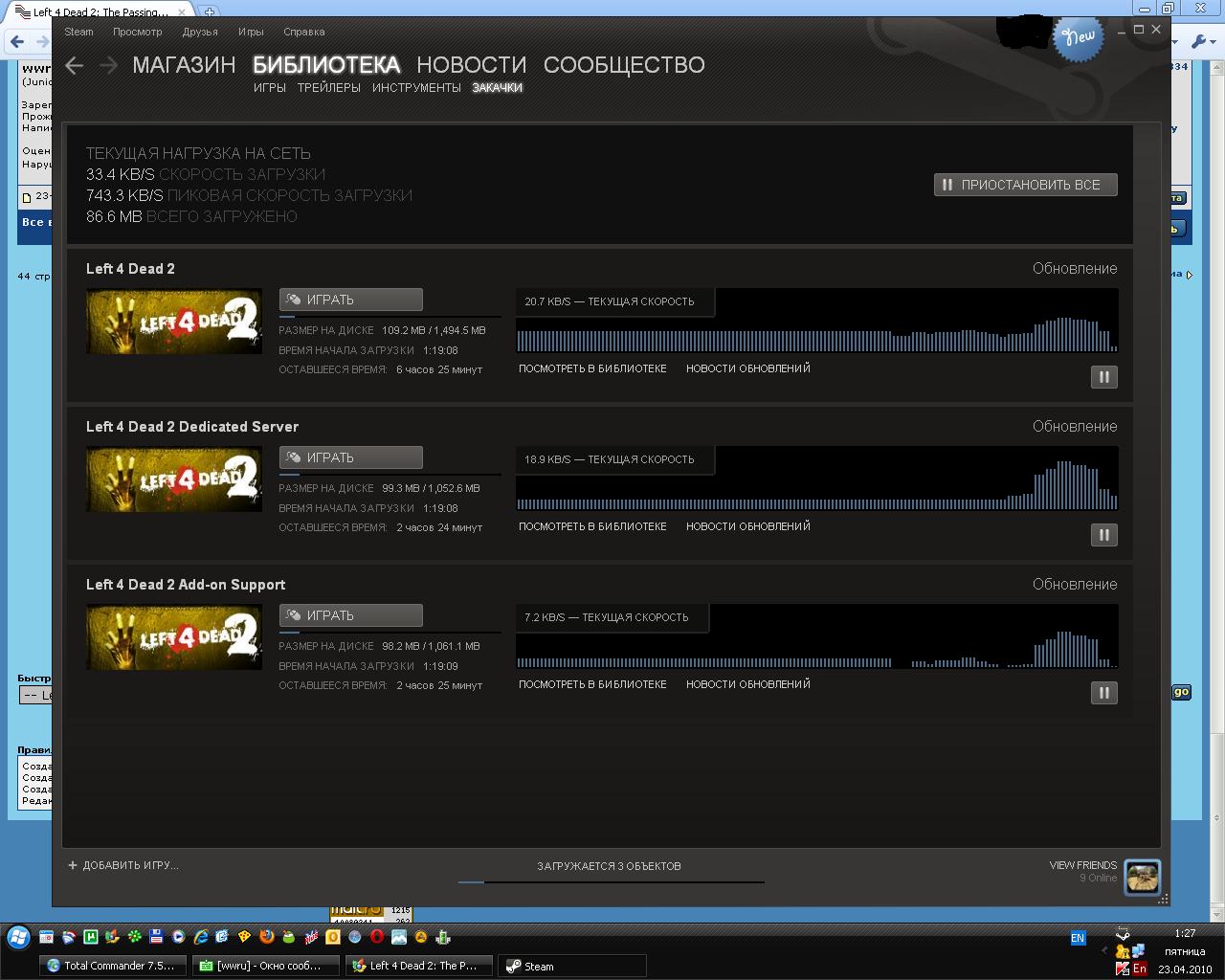Image resolution: width=1225 pixels, height=980 pixels.
Task: Click the Kaspersky tray icon
Action: click(x=1122, y=969)
